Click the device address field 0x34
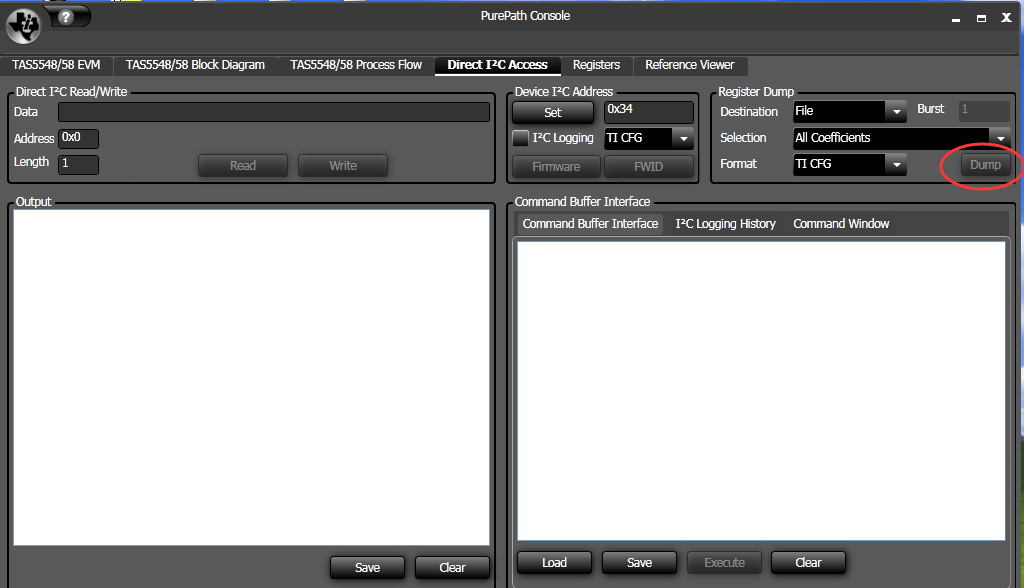This screenshot has height=588, width=1024. coord(648,112)
